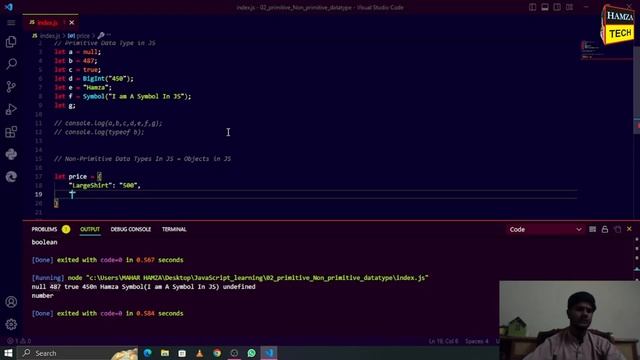Click the exited with code=0 in 0.584 line

107,313
